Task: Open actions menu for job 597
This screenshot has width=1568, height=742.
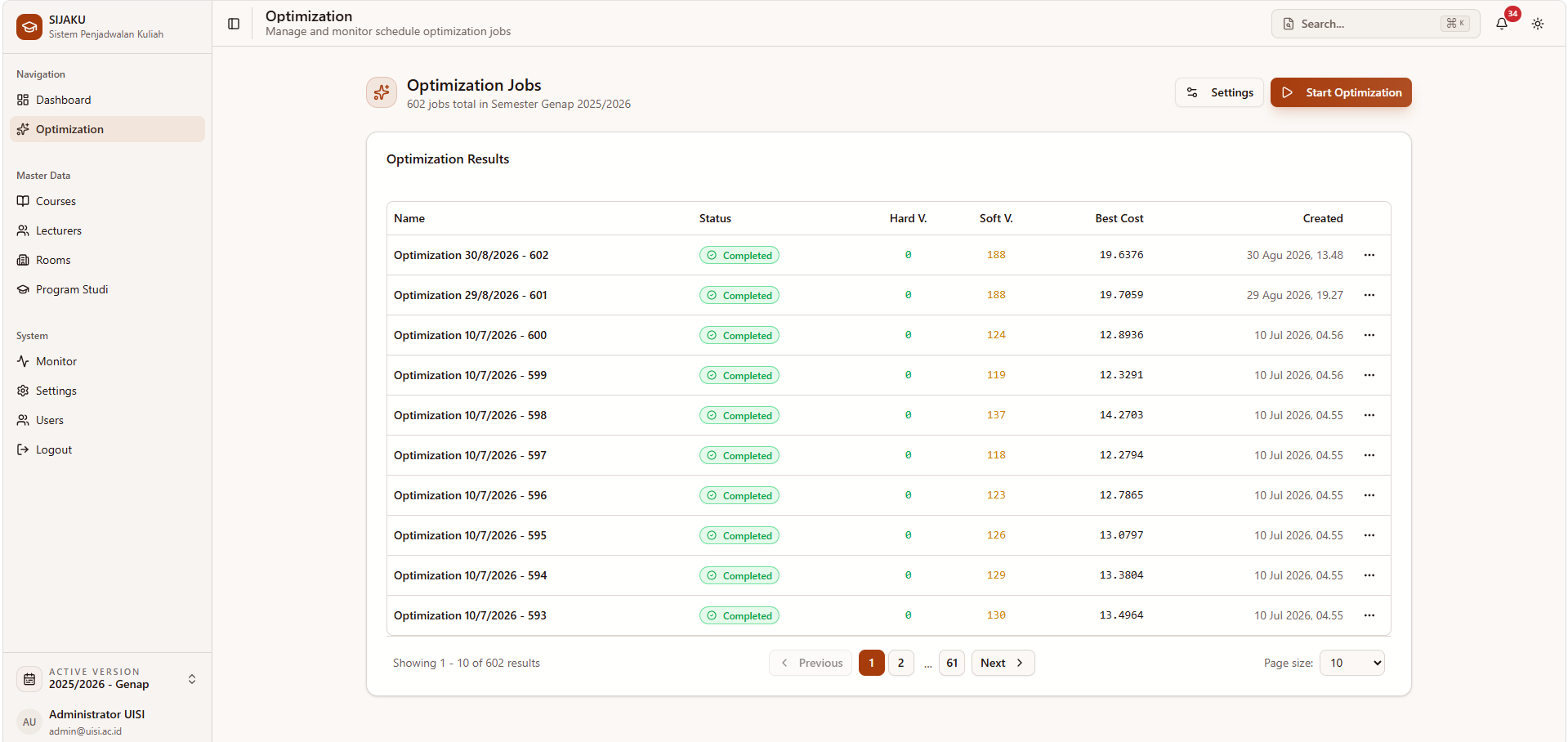Action: tap(1369, 455)
